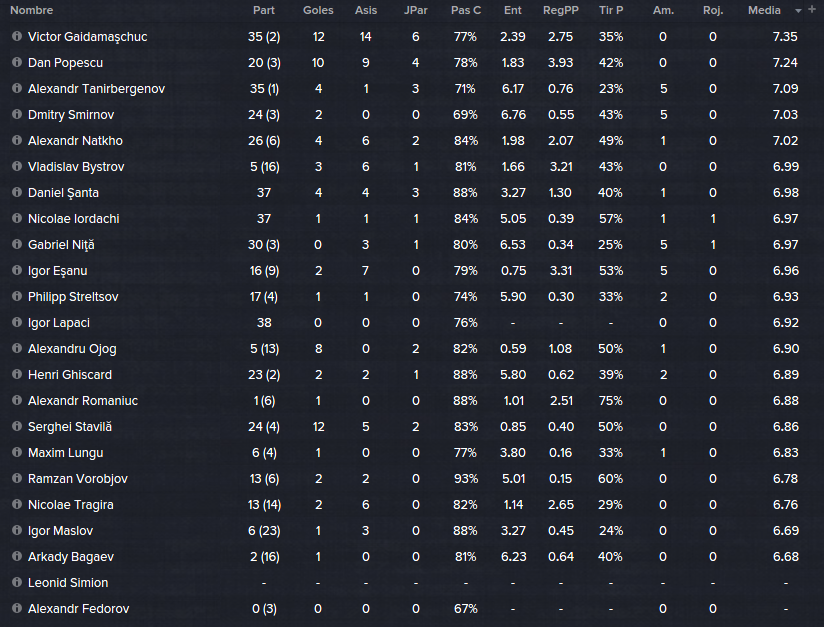
Task: Click info icon beside Dan Popescu
Action: pos(17,62)
